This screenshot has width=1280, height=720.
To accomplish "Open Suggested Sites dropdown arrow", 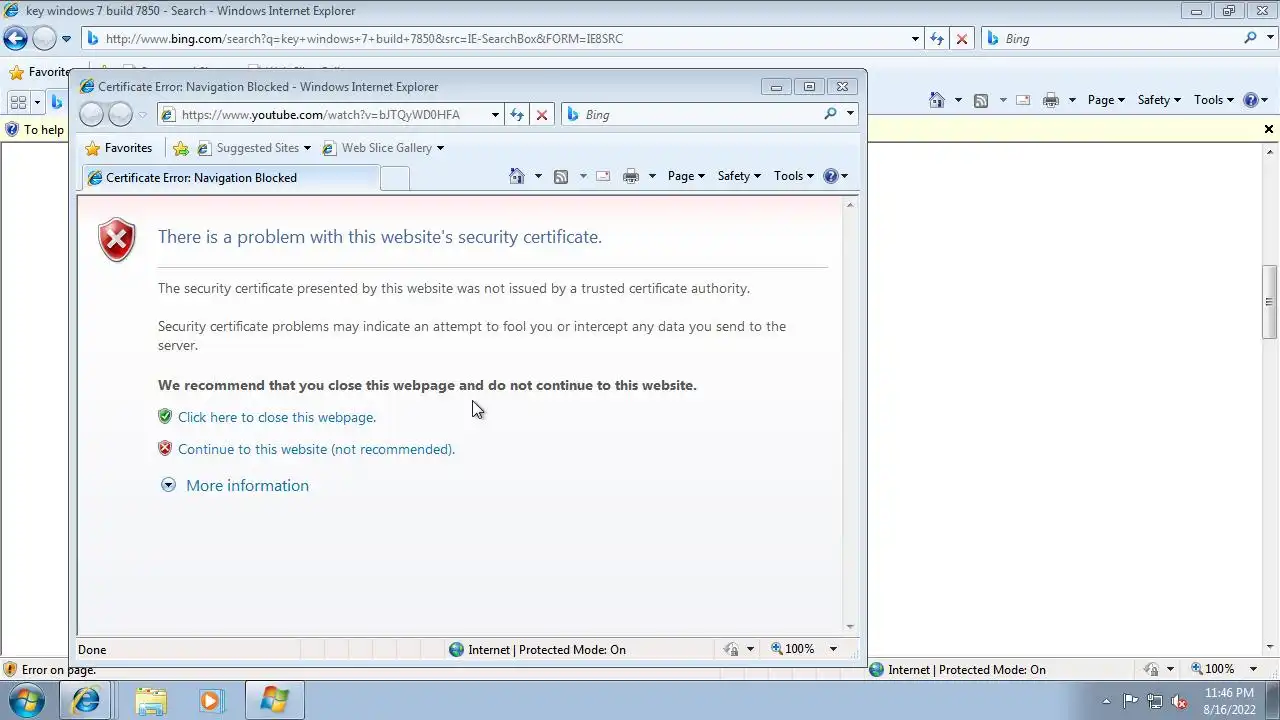I will 307,148.
